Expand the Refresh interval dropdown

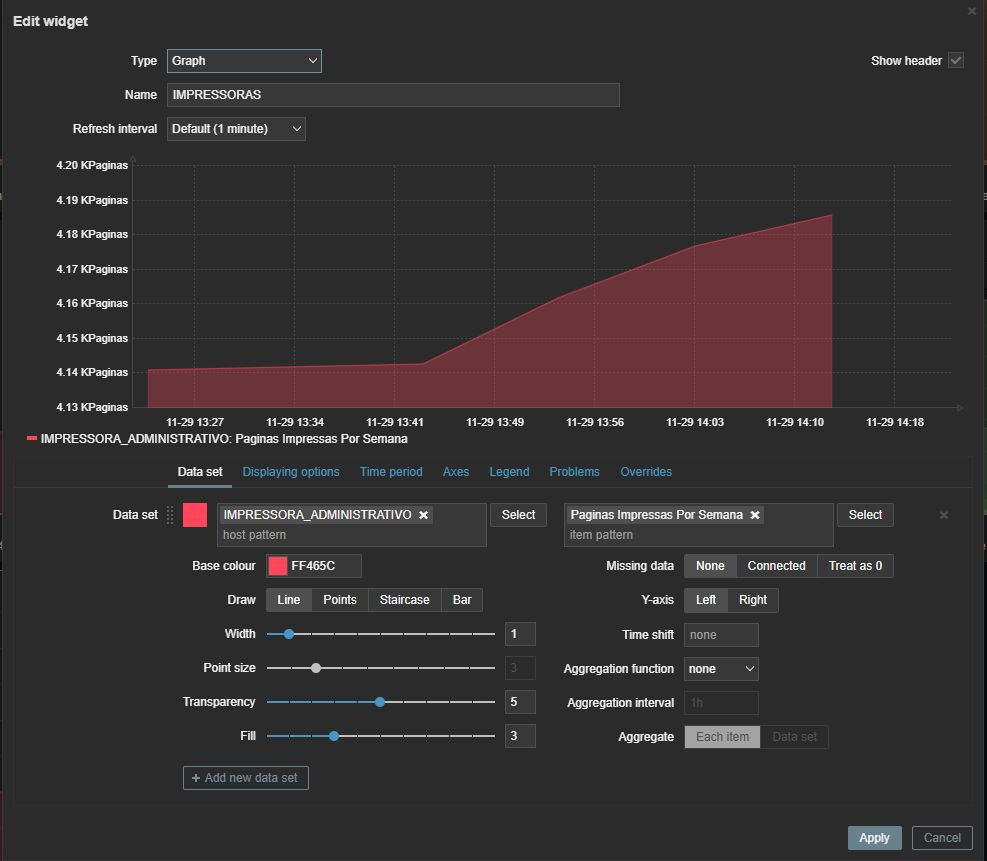[x=236, y=129]
